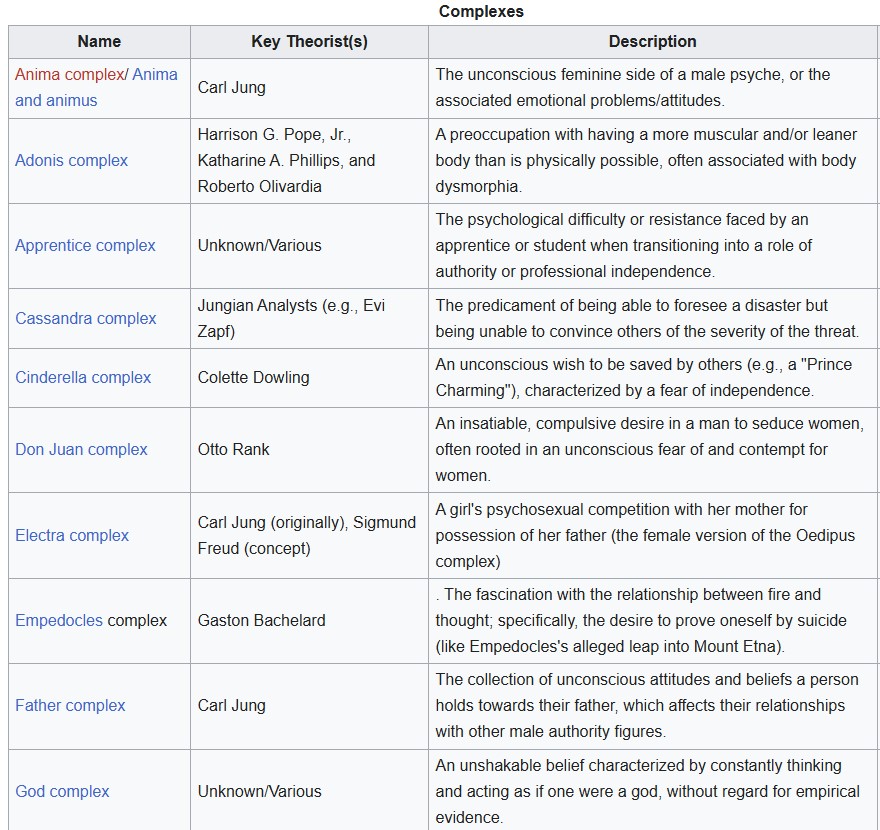Click the Complexes table caption
Image resolution: width=880 pixels, height=830 pixels.
pos(481,12)
